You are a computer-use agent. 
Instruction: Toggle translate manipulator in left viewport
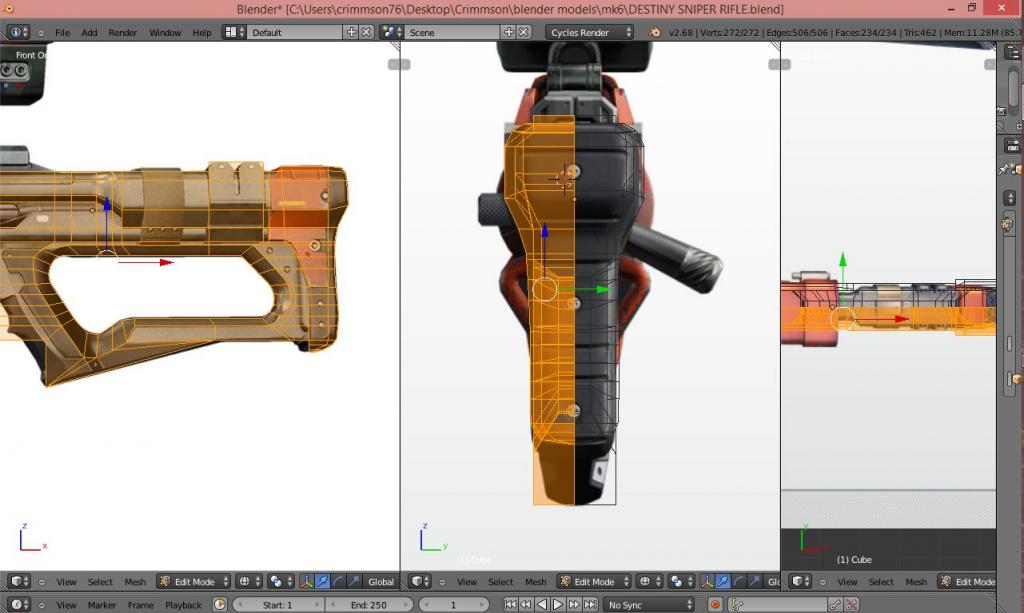(x=322, y=581)
